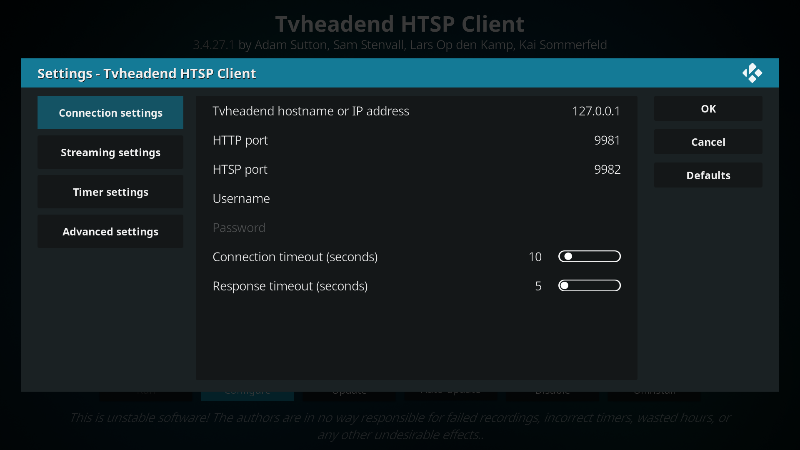Click the 127.0.0.1 address value
The height and width of the screenshot is (450, 800).
595,111
